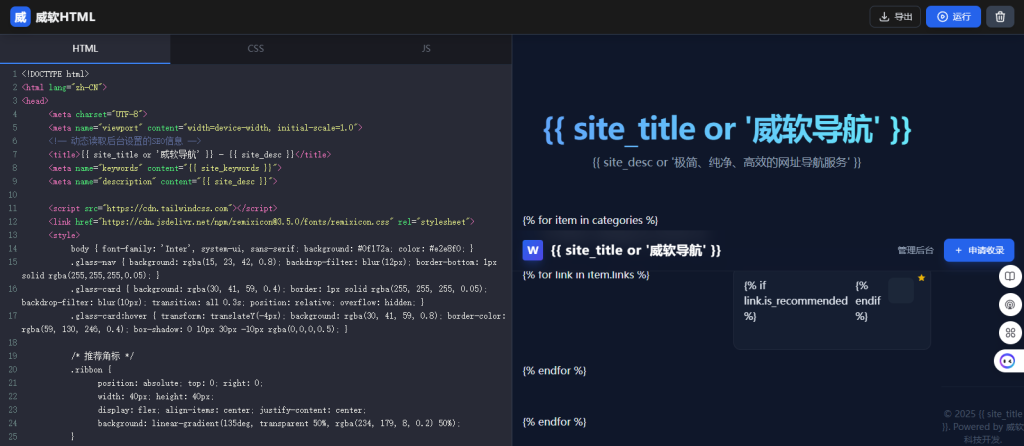The width and height of the screenshot is (1024, 446).
Task: Switch to the CSS tab
Action: pyautogui.click(x=256, y=49)
